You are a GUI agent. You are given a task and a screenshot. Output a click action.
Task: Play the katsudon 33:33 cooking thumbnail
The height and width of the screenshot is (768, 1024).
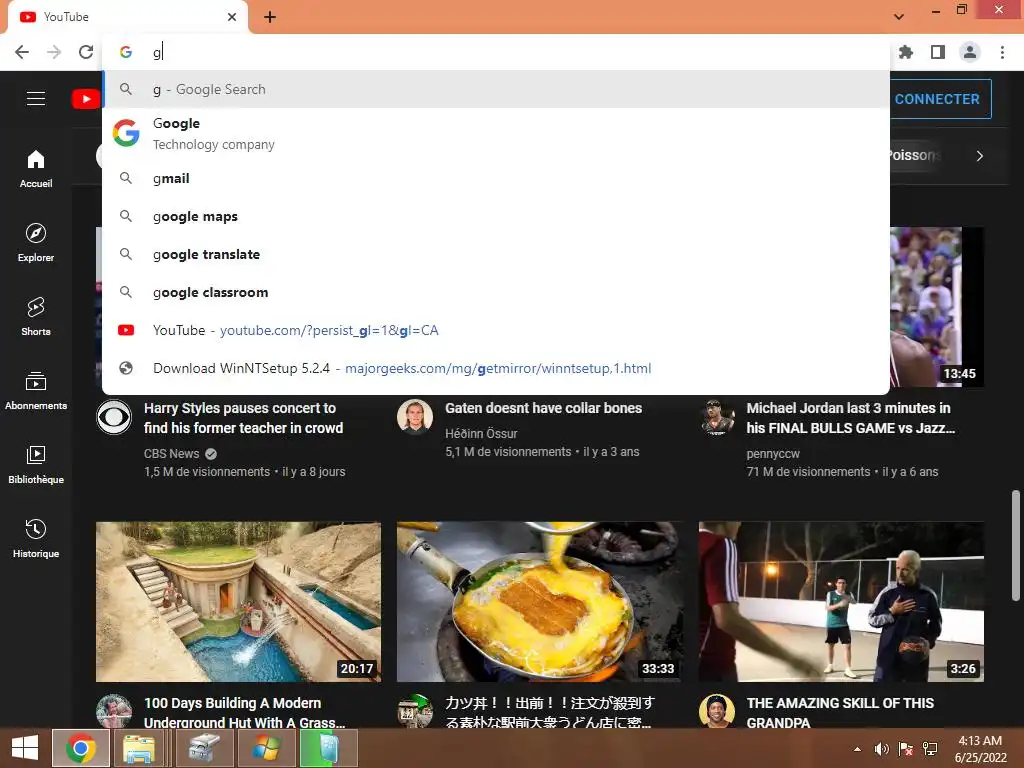(539, 601)
